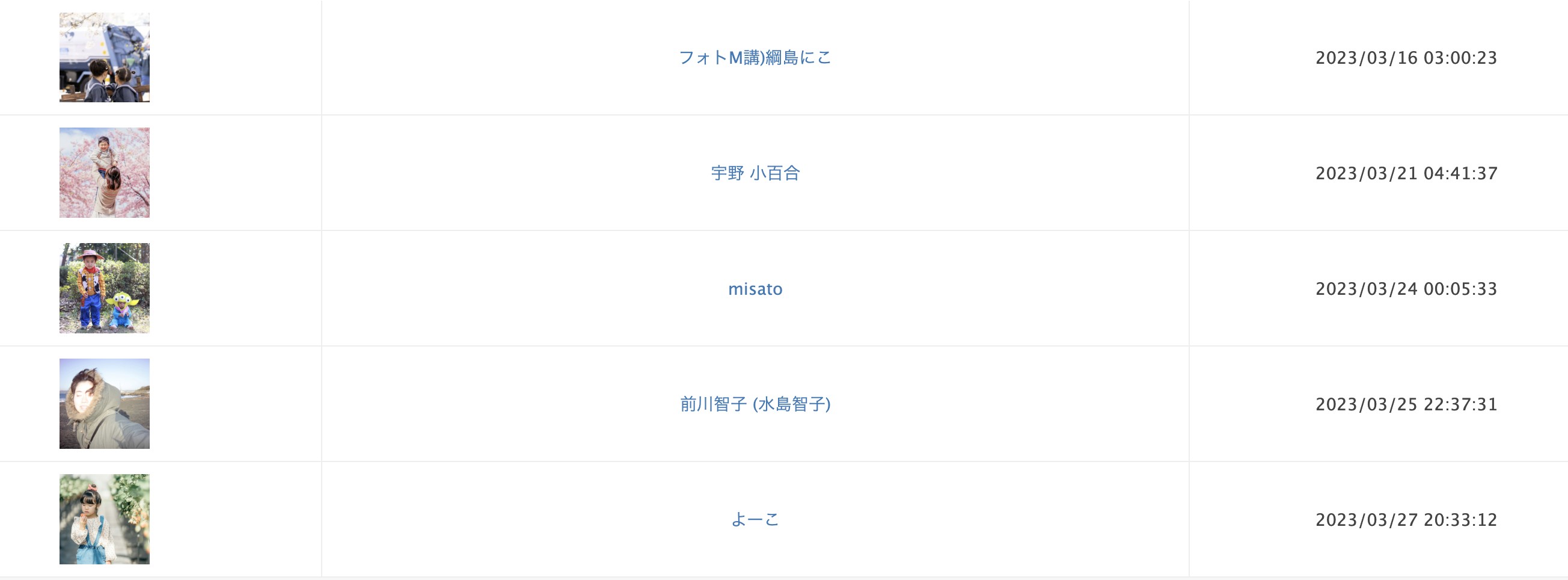Screen dimensions: 1568x580
Task: Open the girl in denim overalls thumbnail
Action: click(x=104, y=519)
